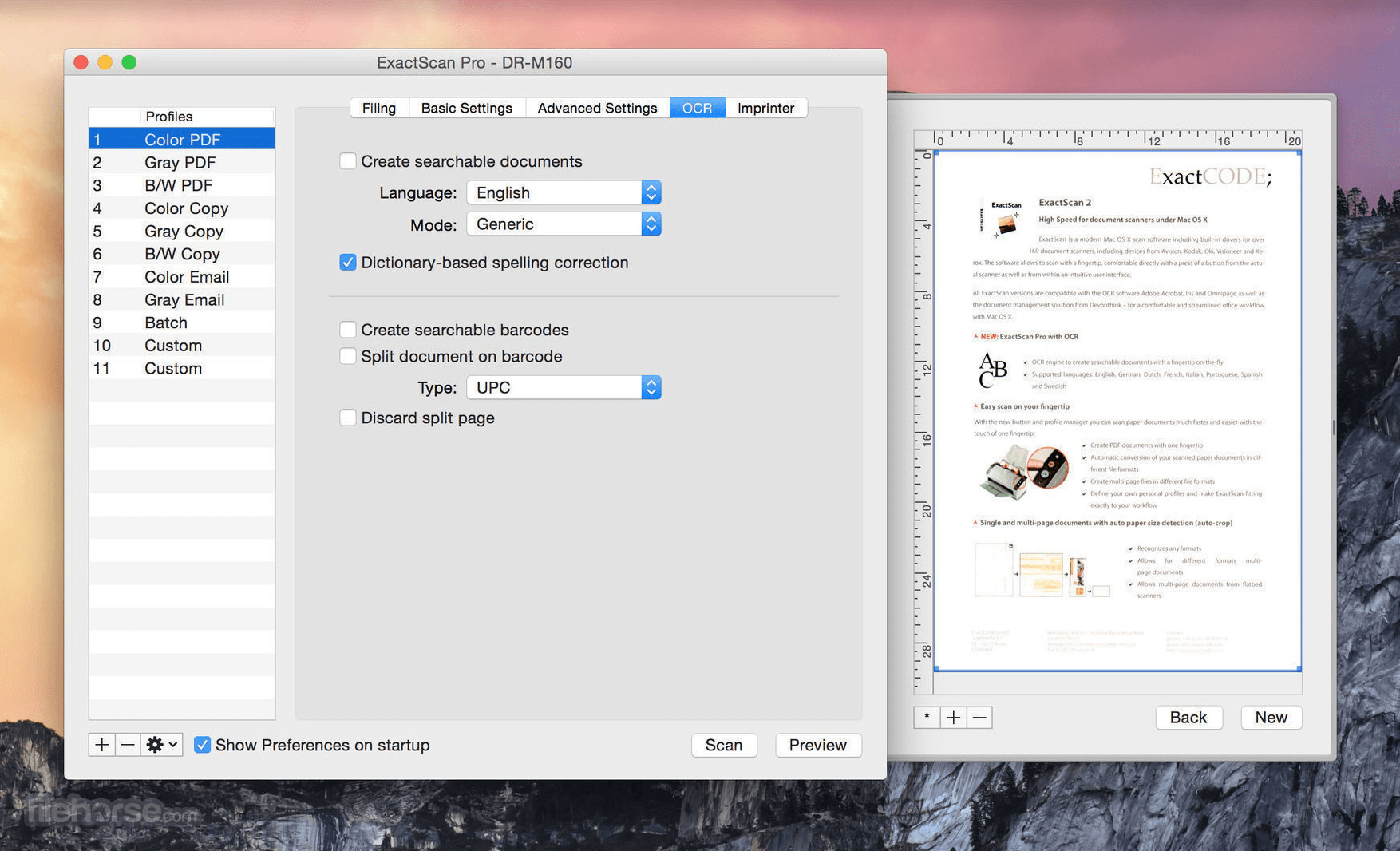This screenshot has height=851, width=1400.
Task: Select the Batch profile
Action: click(182, 323)
